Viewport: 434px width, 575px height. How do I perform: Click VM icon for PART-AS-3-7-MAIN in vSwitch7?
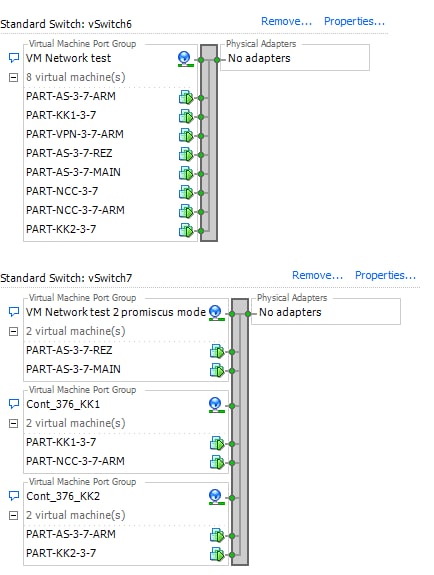tap(217, 370)
